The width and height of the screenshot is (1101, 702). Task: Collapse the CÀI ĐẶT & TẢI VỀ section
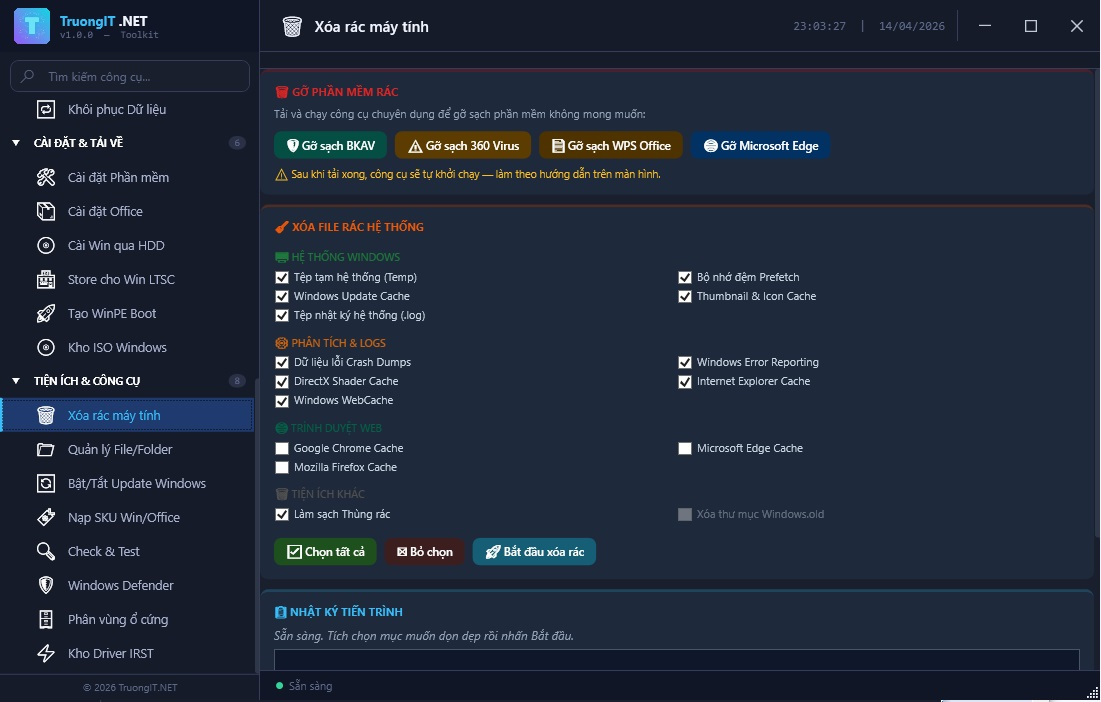tap(16, 143)
